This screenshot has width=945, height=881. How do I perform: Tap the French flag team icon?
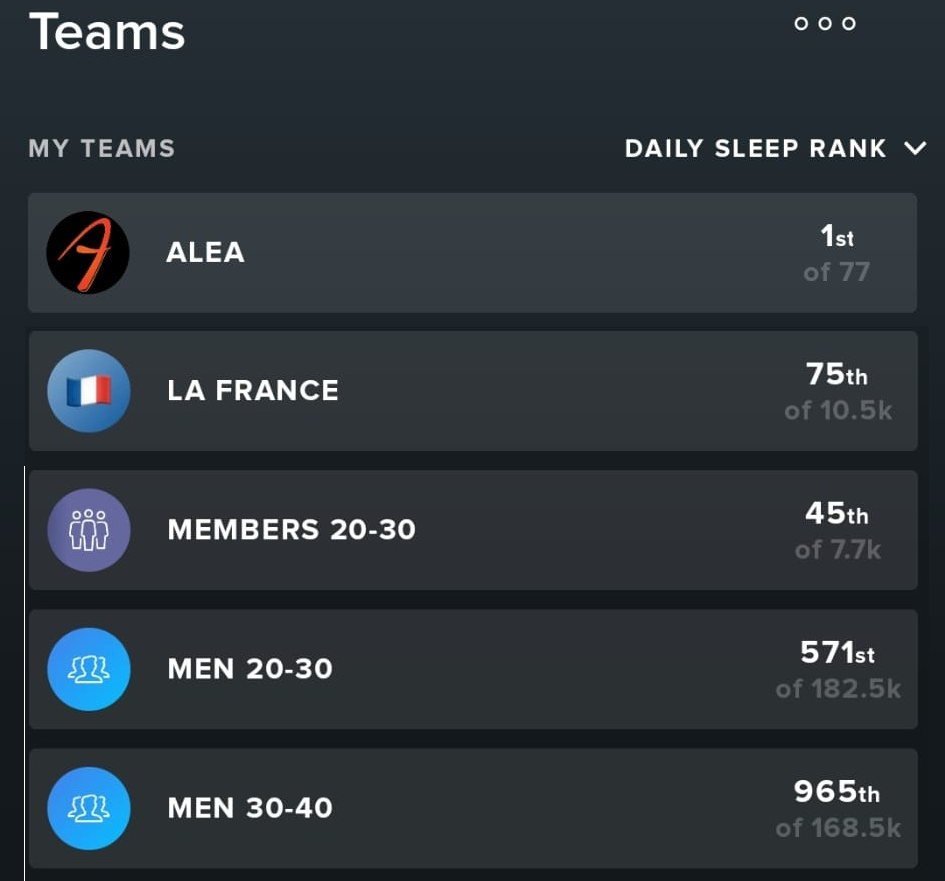pyautogui.click(x=89, y=391)
